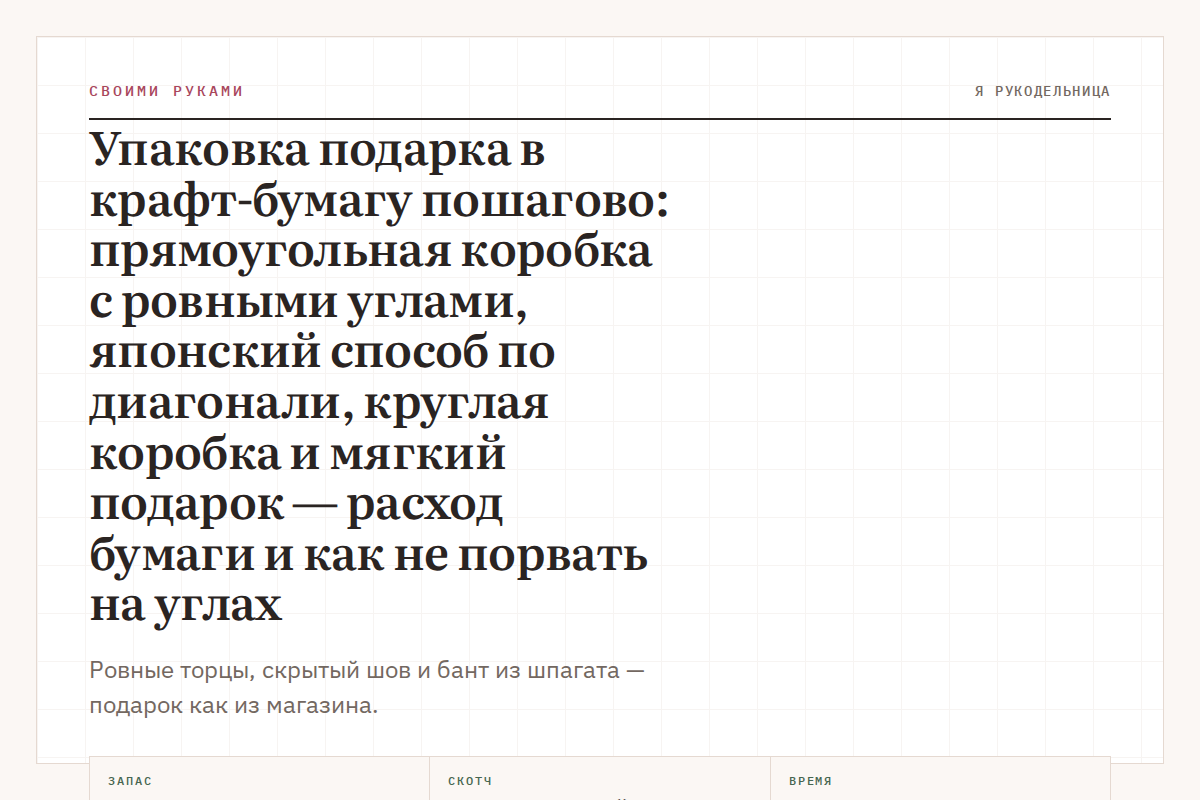
Task: Open the 'Своими руками' category link
Action: tap(166, 91)
